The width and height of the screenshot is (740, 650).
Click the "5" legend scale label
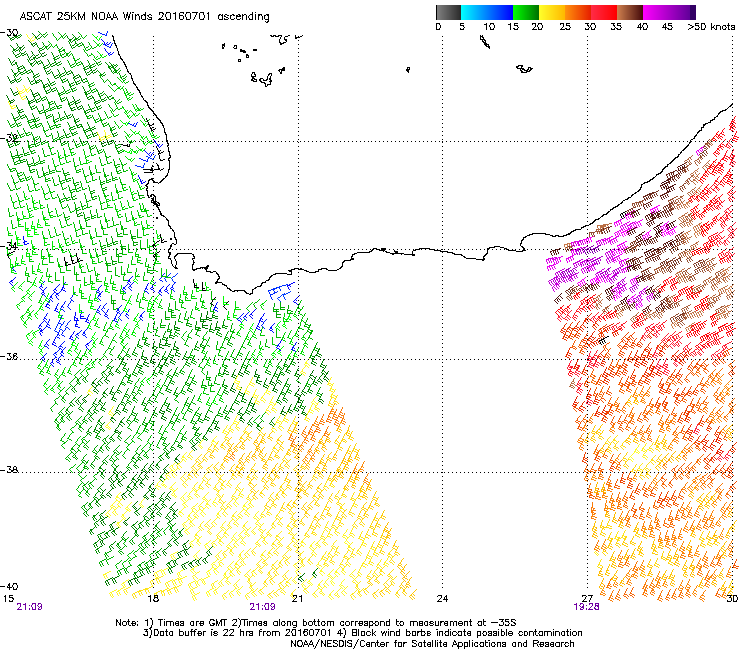click(x=462, y=27)
